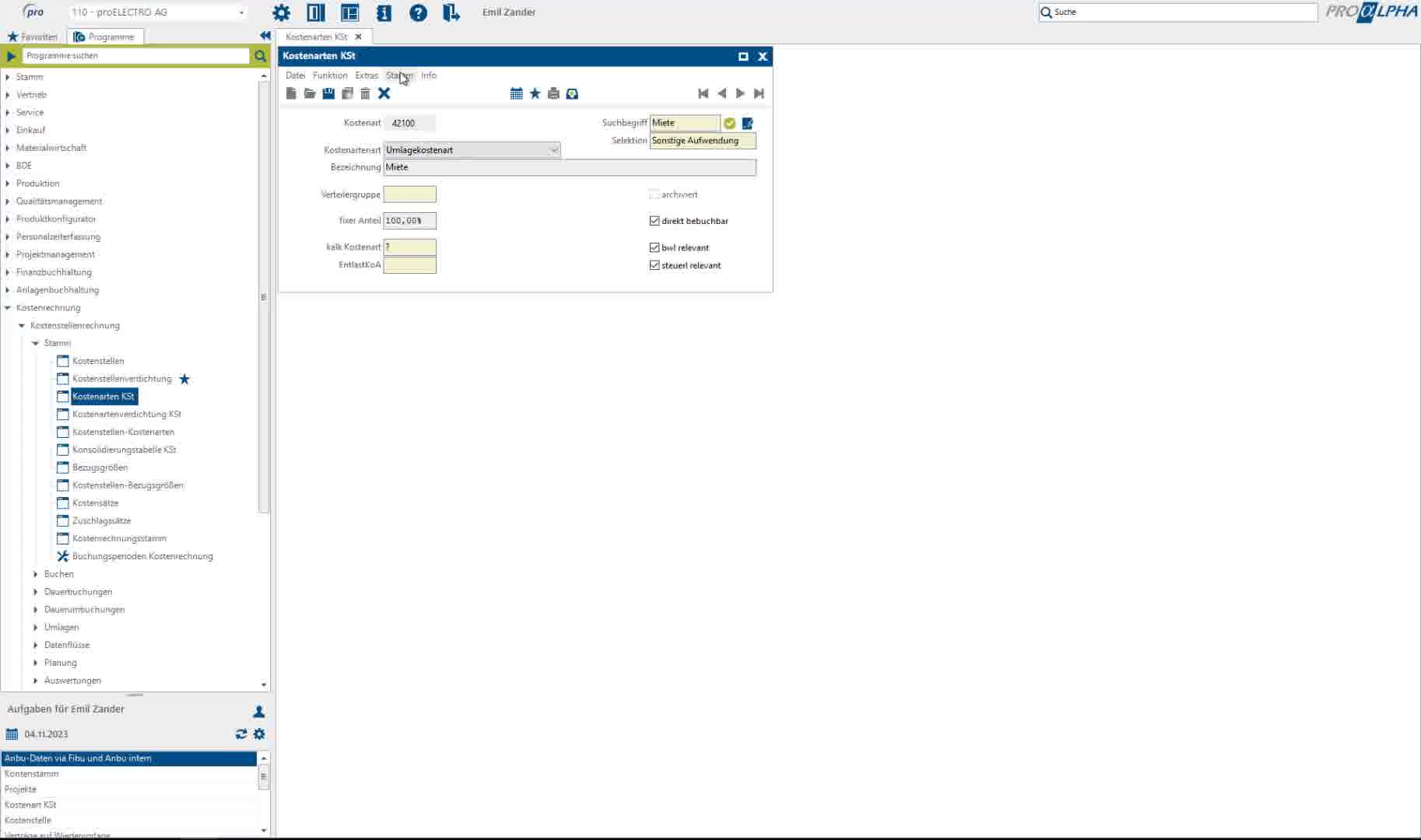Click the information icon in top bar
The image size is (1421, 840).
tap(384, 12)
